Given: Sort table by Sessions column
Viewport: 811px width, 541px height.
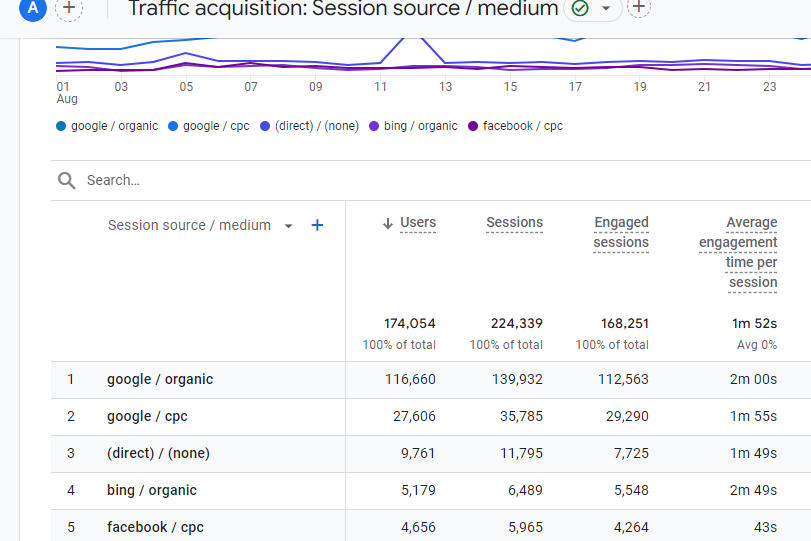Looking at the screenshot, I should click(515, 222).
